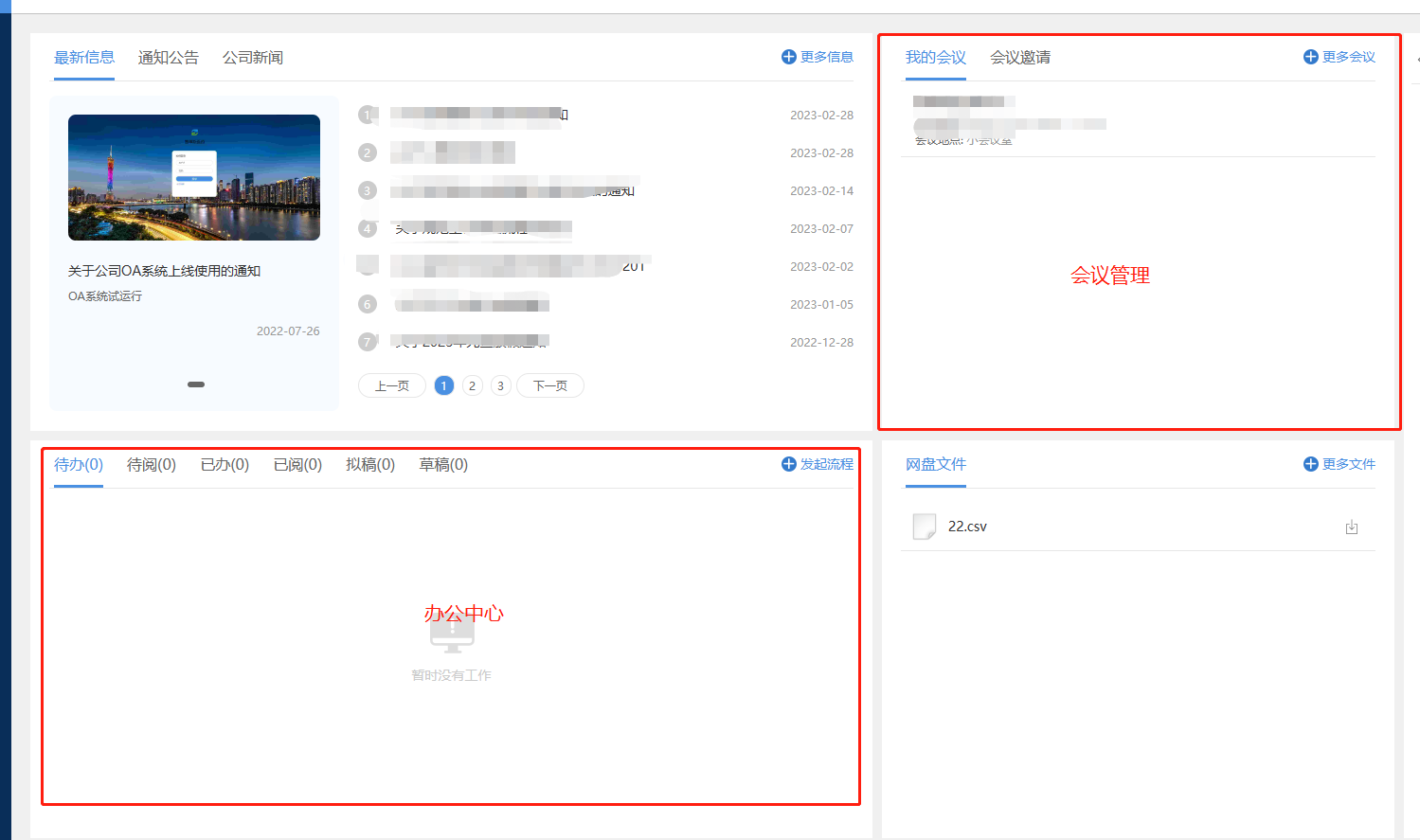Image resolution: width=1420 pixels, height=840 pixels.
Task: Open news item dated 2023-02-28 numbered 1
Action: (x=605, y=115)
